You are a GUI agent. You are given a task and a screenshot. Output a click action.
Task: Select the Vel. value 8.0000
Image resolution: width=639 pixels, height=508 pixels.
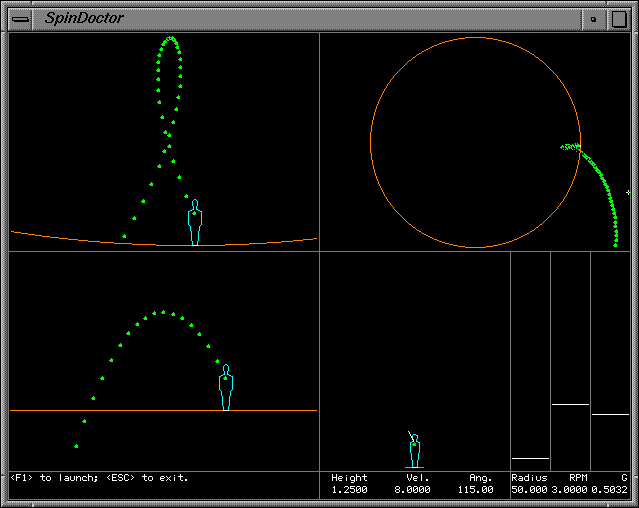[x=410, y=490]
